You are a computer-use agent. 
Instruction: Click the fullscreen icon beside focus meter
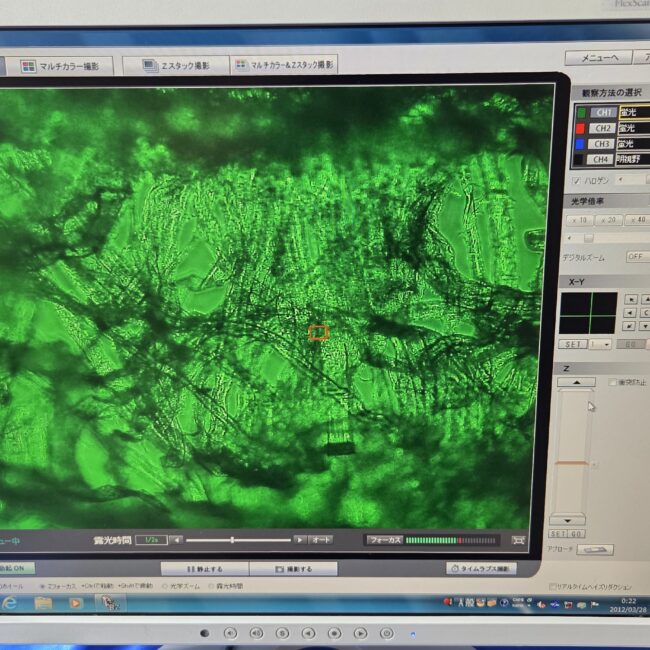518,540
